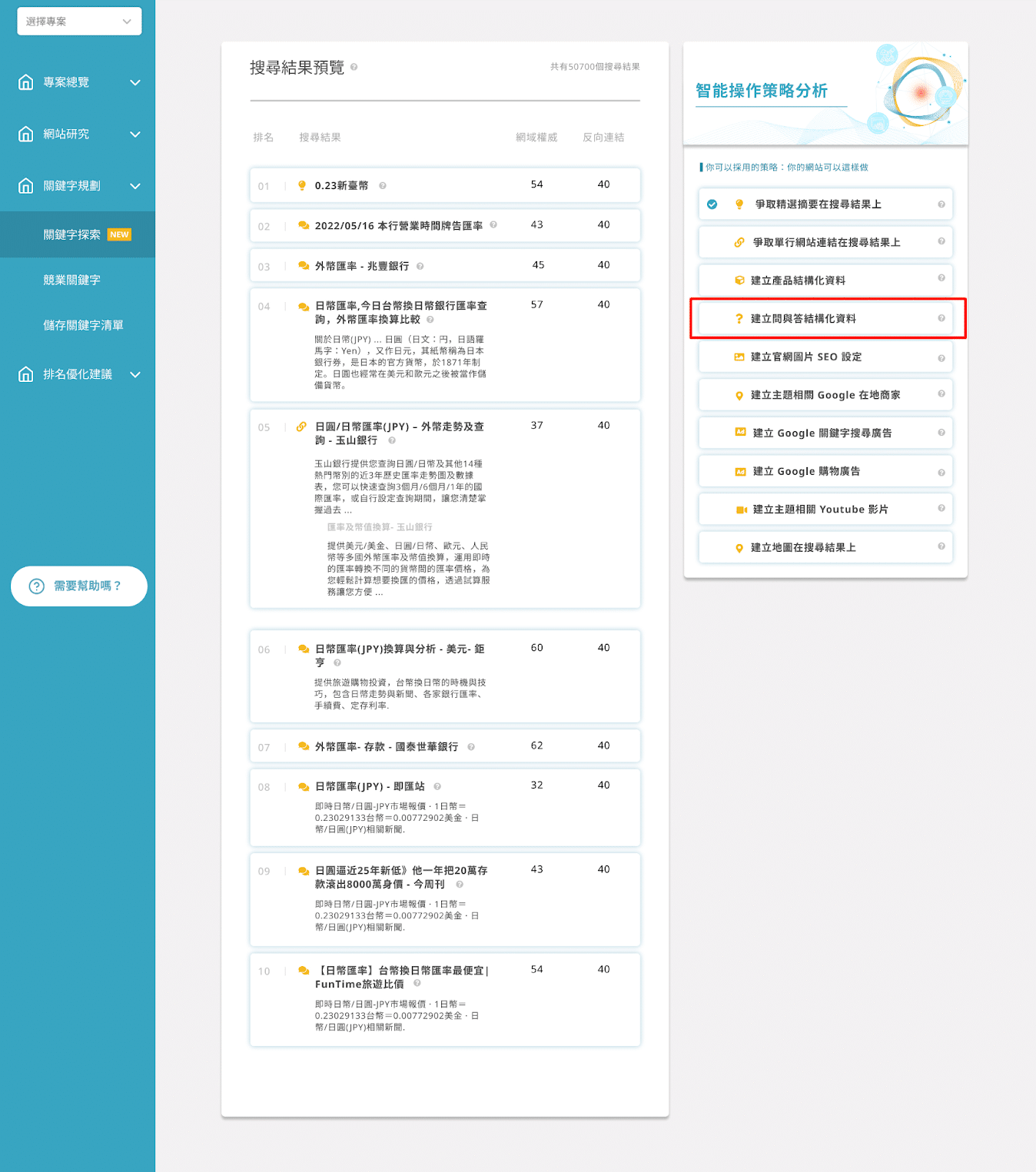Viewport: 1036px width, 1172px height.
Task: Click help icon right of 建立產品結構化資料
Action: pos(941,278)
